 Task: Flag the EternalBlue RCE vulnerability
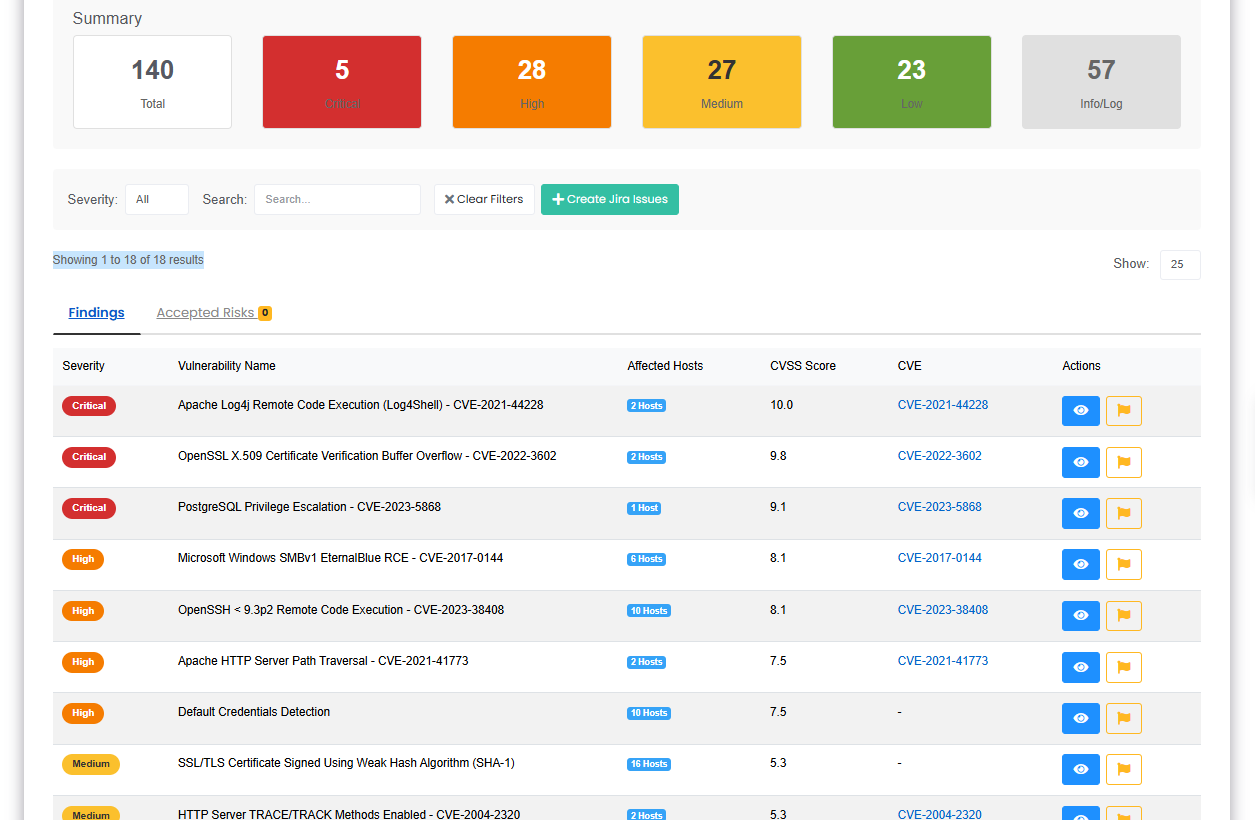(1123, 564)
